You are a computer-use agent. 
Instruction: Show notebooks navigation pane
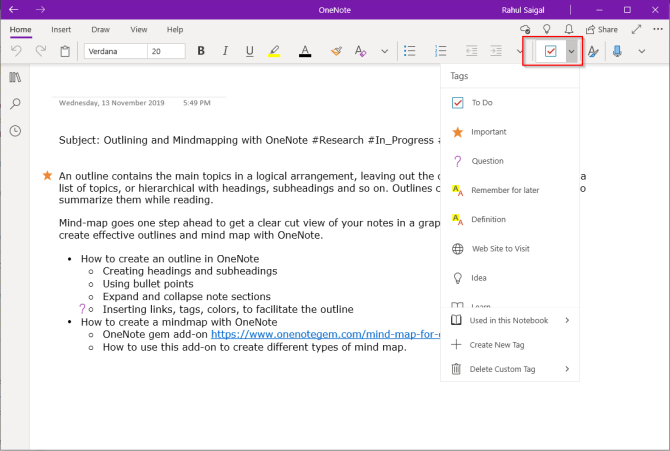pos(15,77)
